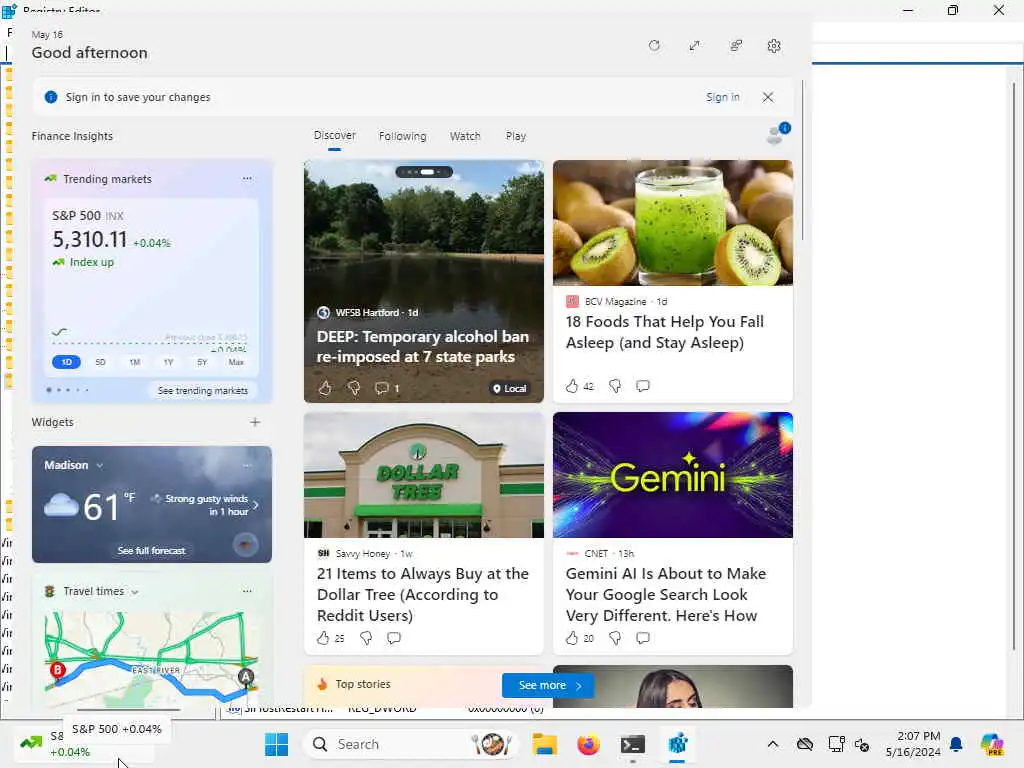
Task: Expand widgets board to full view
Action: [694, 46]
